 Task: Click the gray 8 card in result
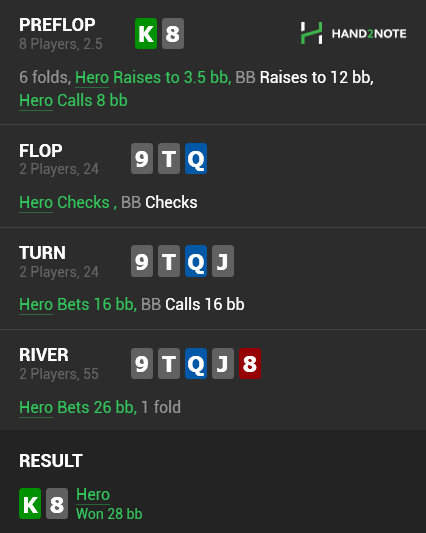[x=57, y=503]
